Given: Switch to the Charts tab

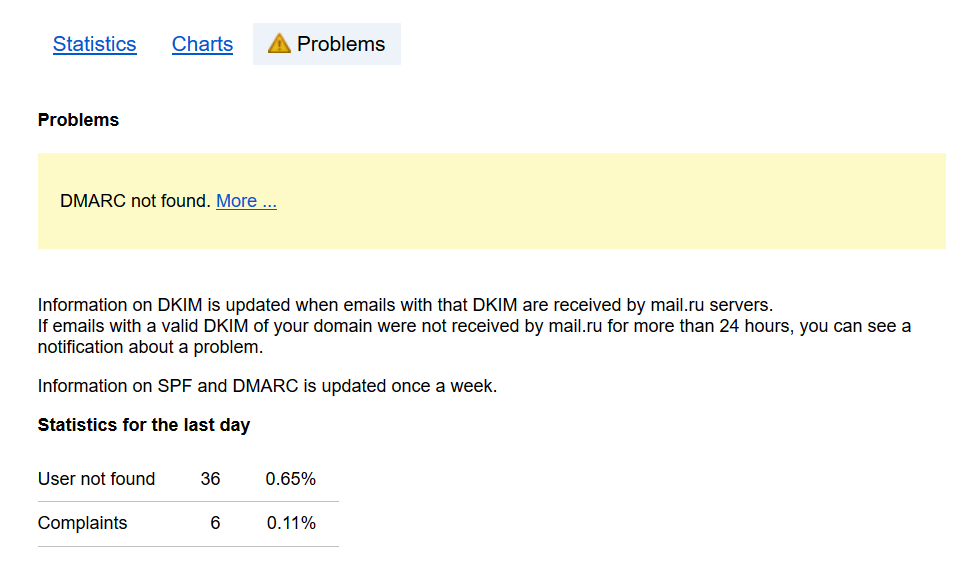Looking at the screenshot, I should click(202, 44).
